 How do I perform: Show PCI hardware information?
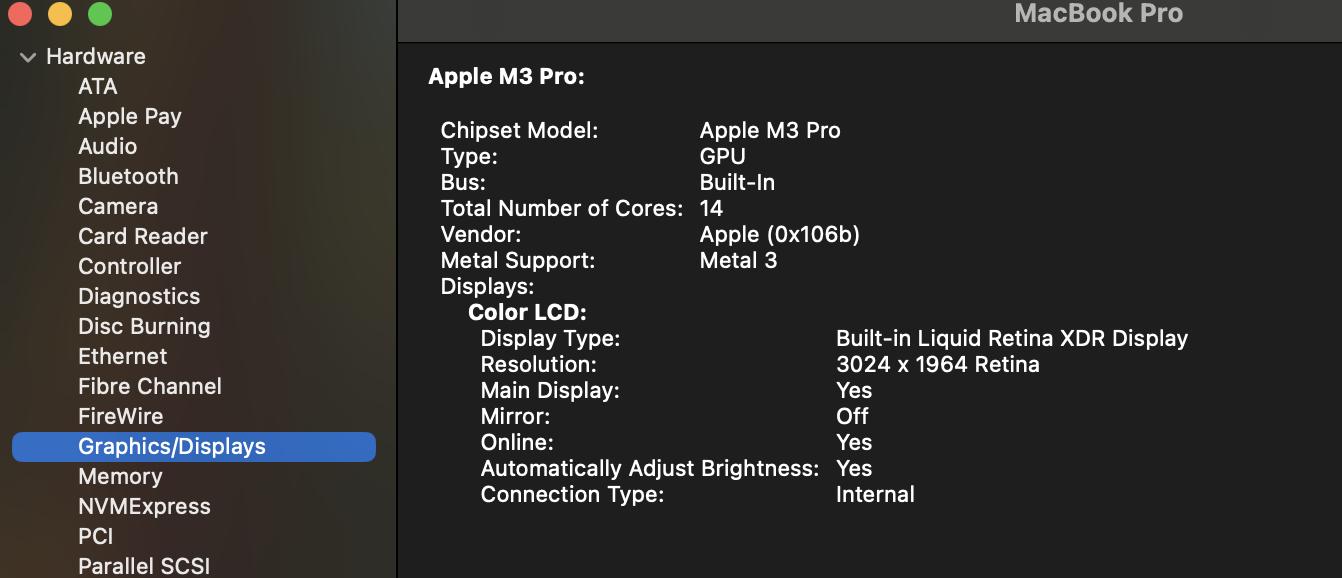coord(96,536)
